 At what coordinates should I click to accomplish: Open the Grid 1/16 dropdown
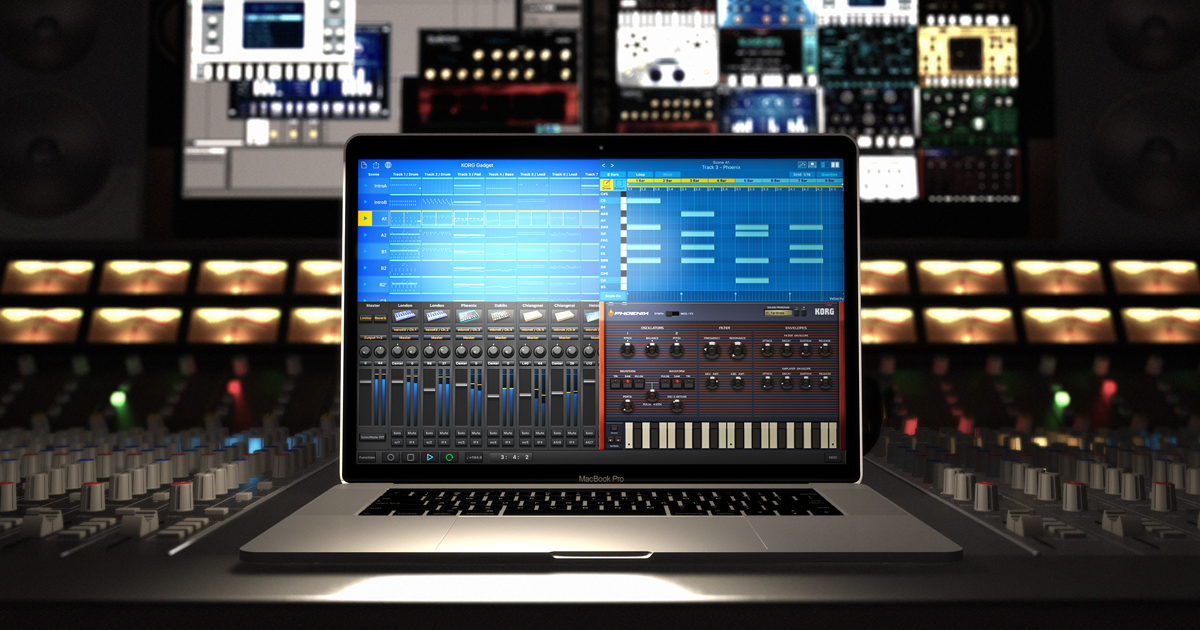click(802, 174)
